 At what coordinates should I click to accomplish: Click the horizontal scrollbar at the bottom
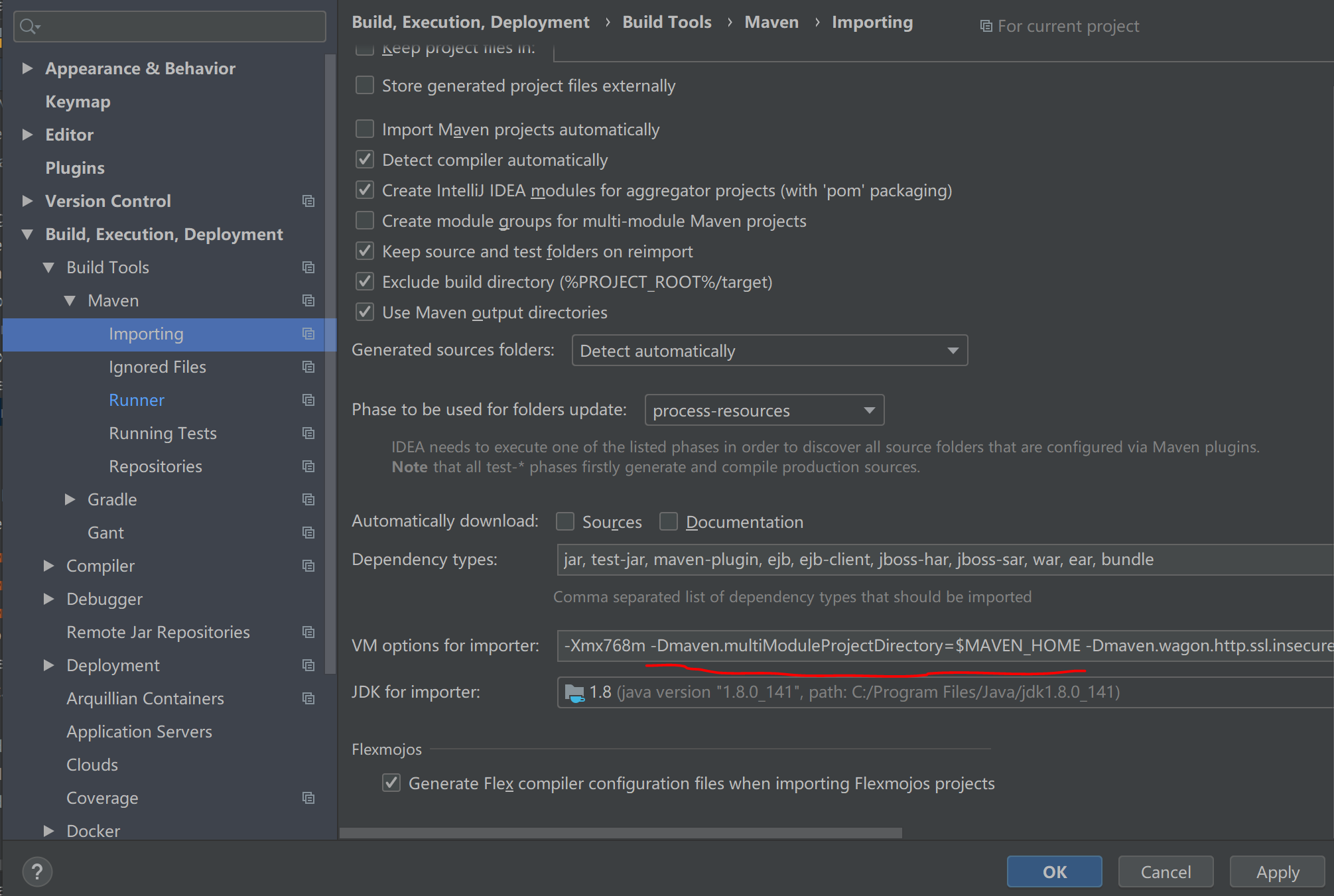pos(620,833)
